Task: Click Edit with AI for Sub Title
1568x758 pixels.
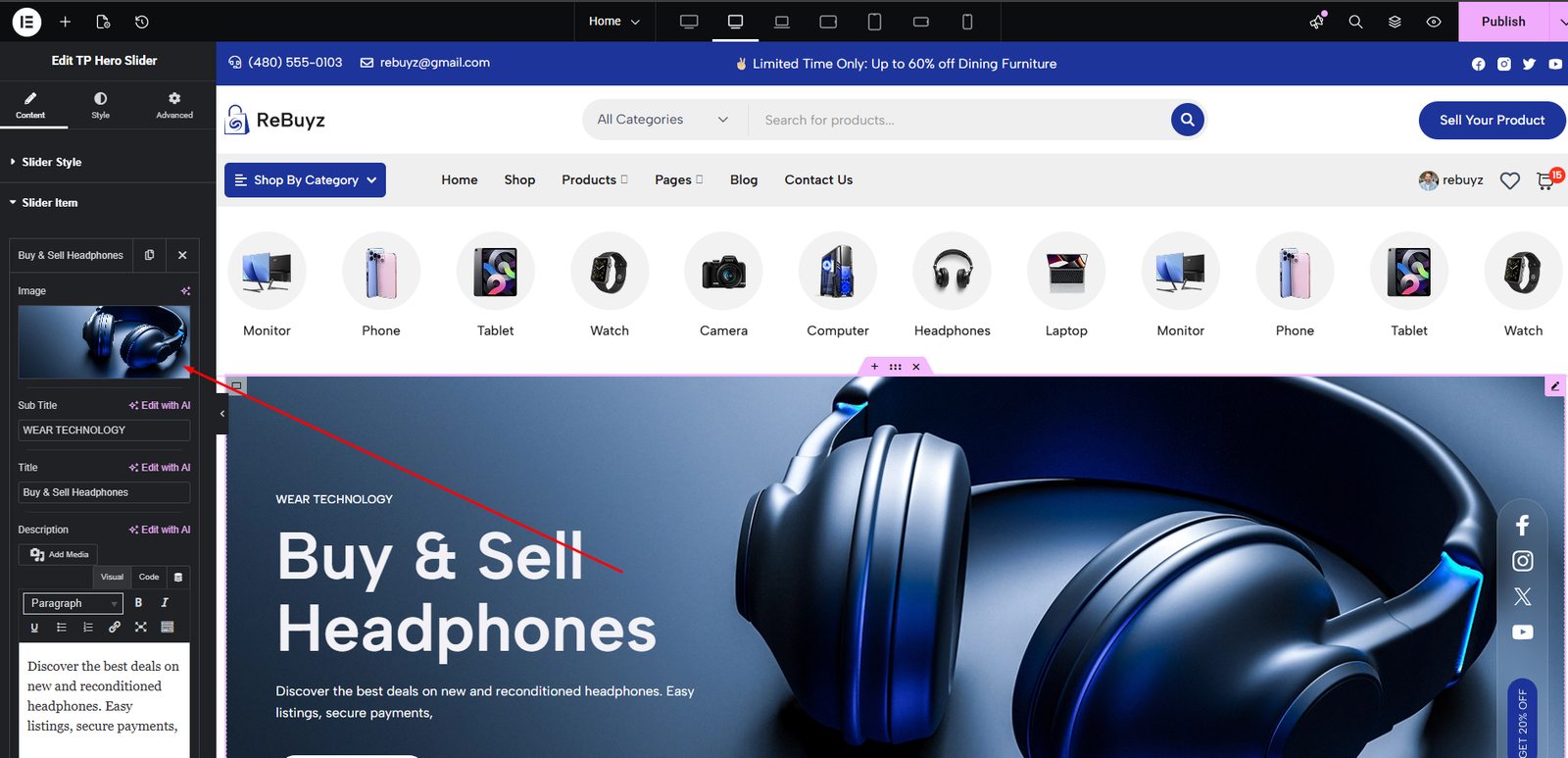Action: (160, 406)
